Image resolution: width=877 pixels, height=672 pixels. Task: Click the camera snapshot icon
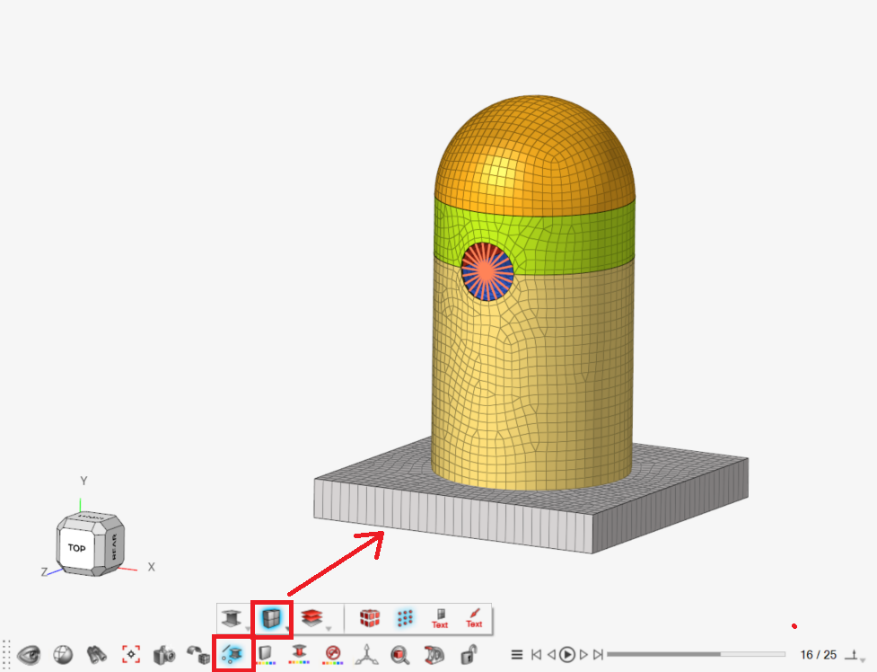(x=164, y=653)
